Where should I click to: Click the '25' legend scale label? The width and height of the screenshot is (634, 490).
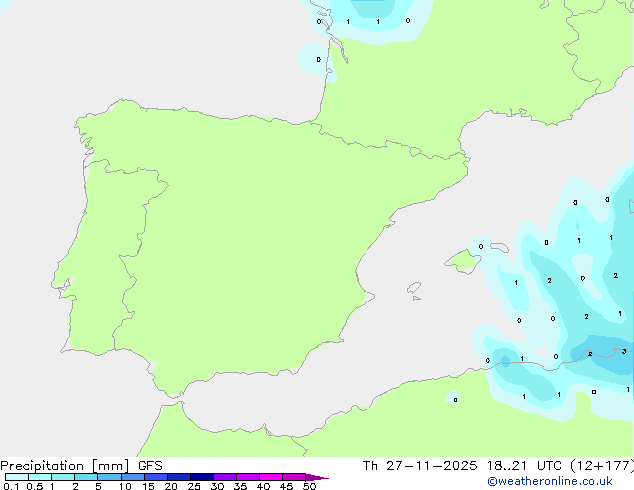[194, 486]
